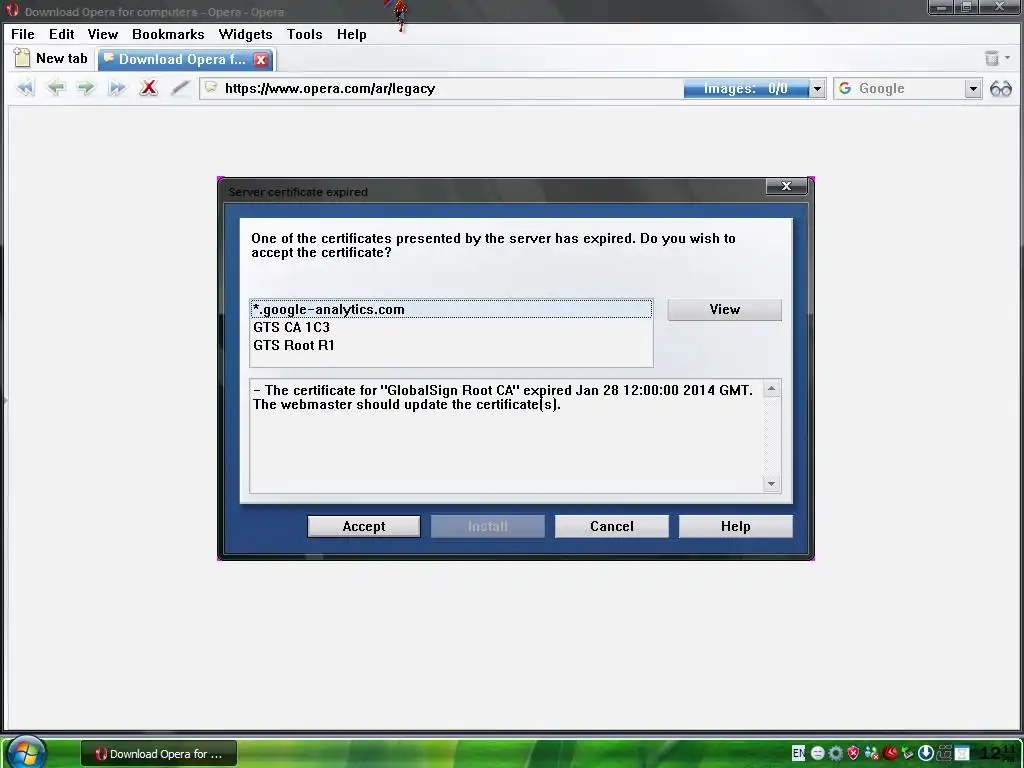Cancel the certificate dialog
Viewport: 1024px width, 768px height.
(x=611, y=526)
